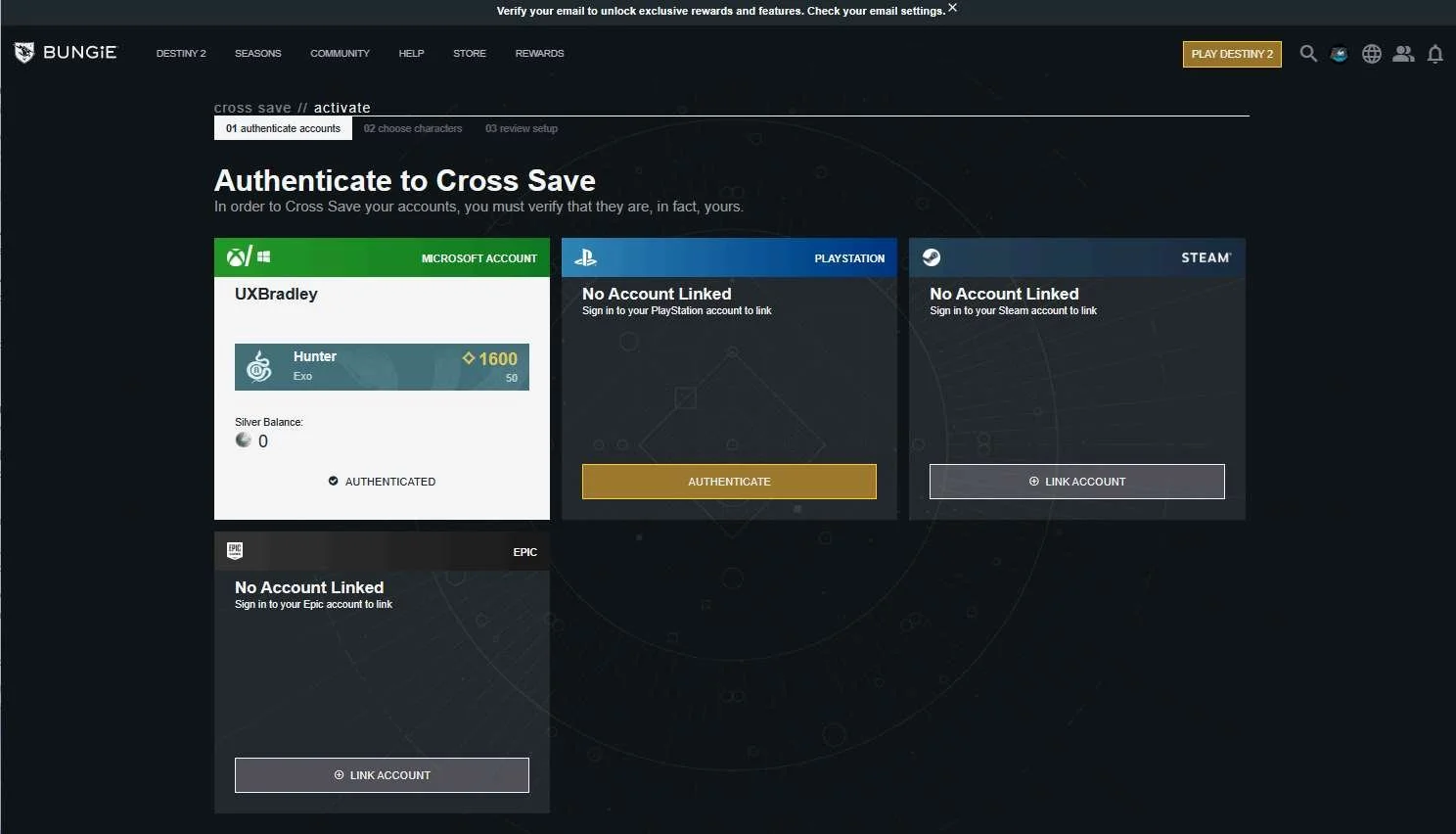Screen dimensions: 1456x834
Task: Click 'Sign in to your Epic account to link'
Action: tap(313, 604)
